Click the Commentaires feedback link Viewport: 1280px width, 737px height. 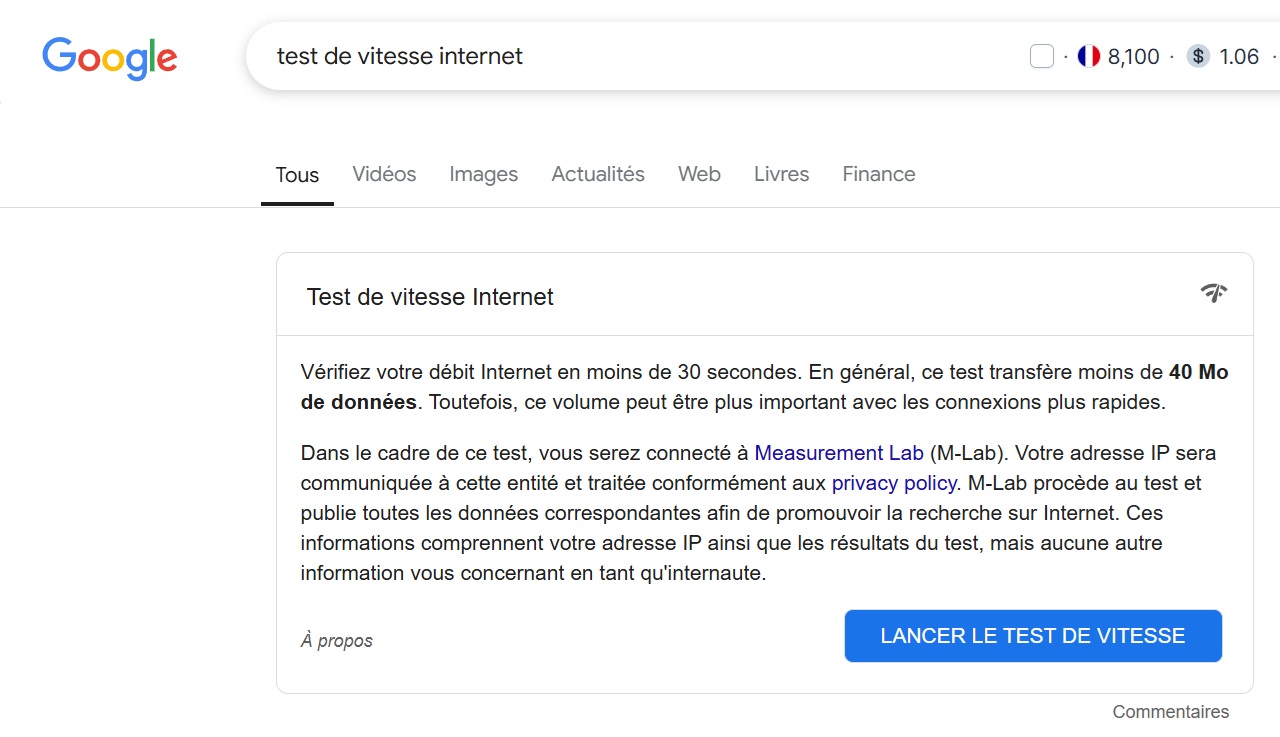(1171, 711)
